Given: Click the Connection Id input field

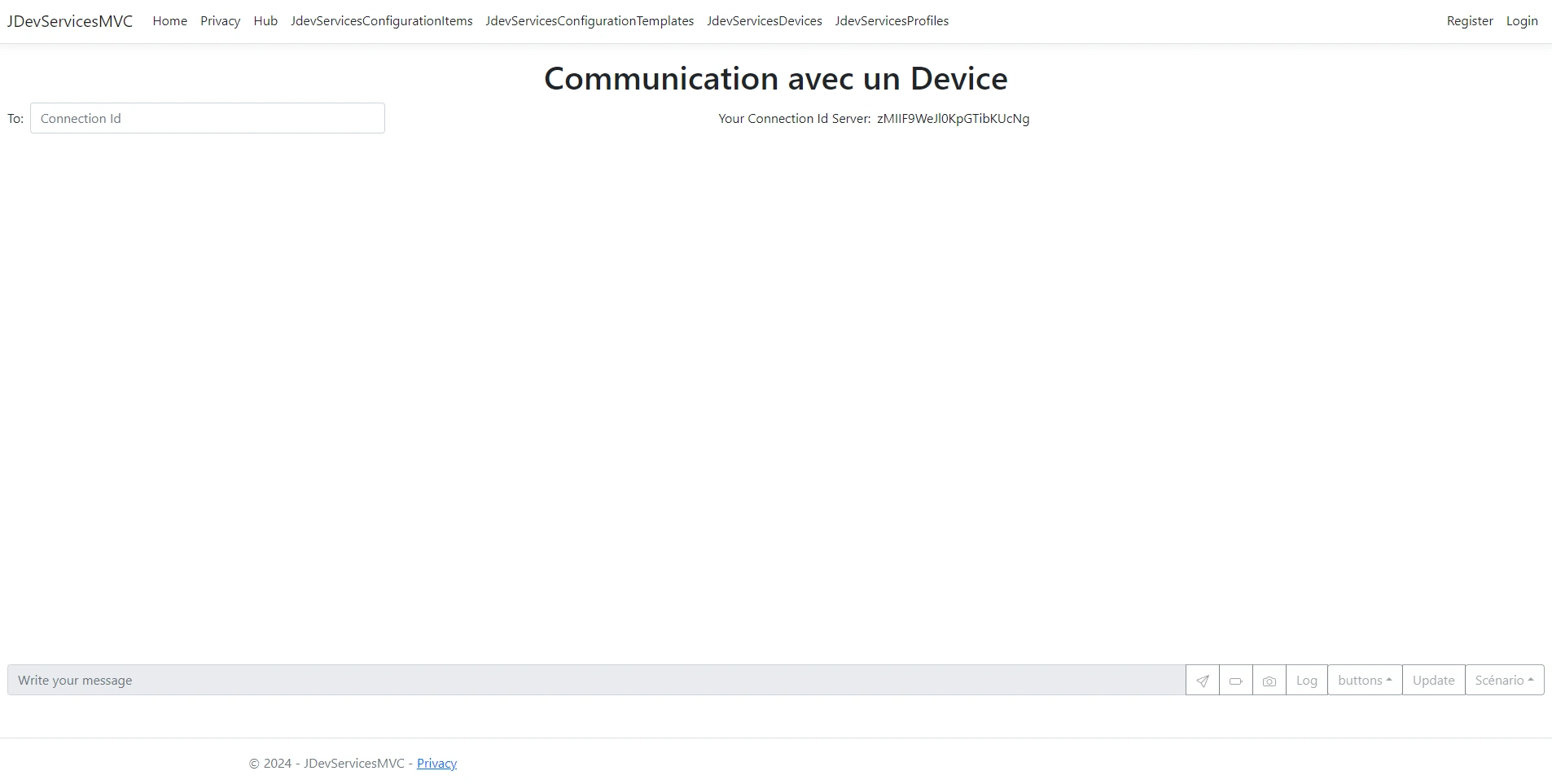Looking at the screenshot, I should [207, 118].
